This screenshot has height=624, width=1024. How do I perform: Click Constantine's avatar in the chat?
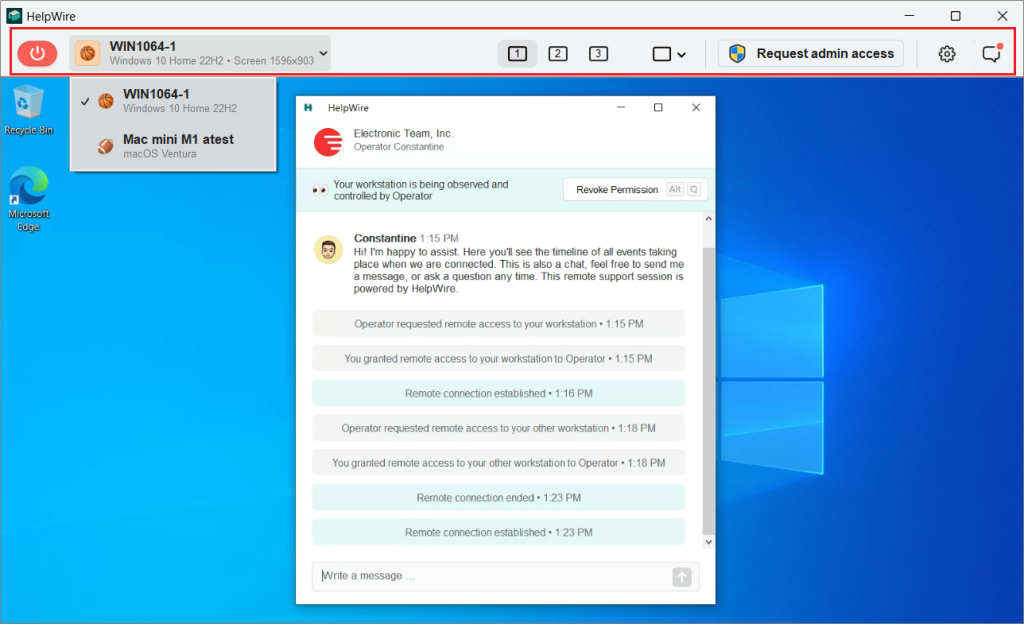tap(328, 251)
